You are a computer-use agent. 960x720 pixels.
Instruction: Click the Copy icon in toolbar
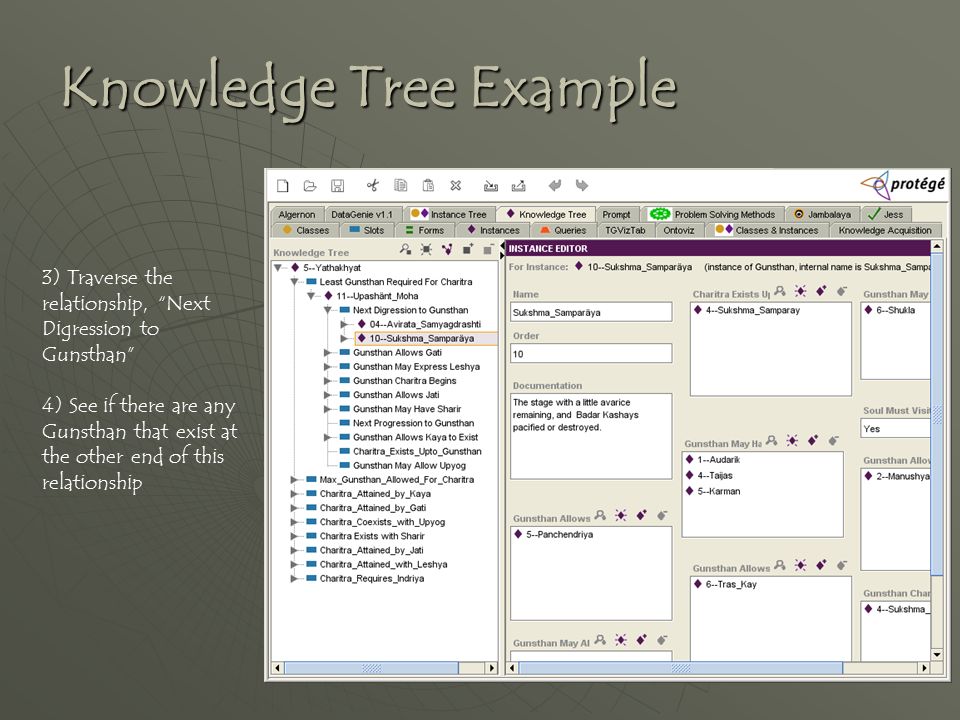pyautogui.click(x=400, y=185)
